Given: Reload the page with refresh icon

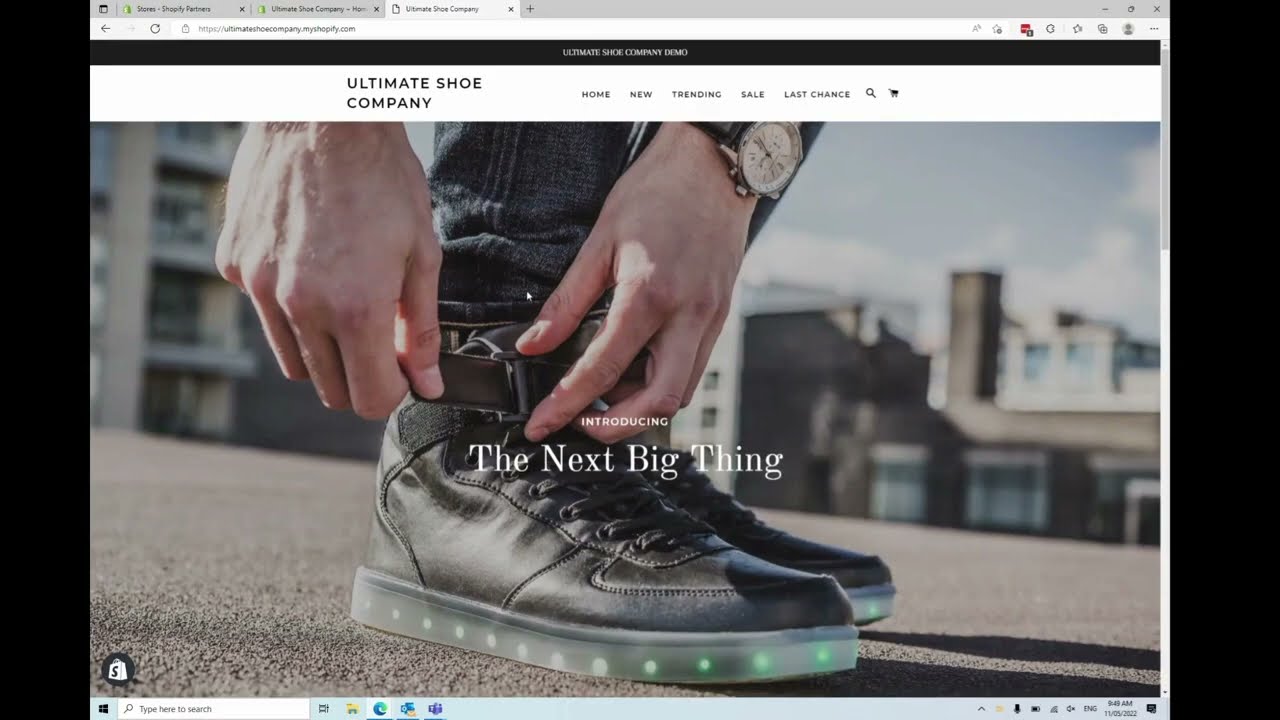Looking at the screenshot, I should click(x=155, y=29).
